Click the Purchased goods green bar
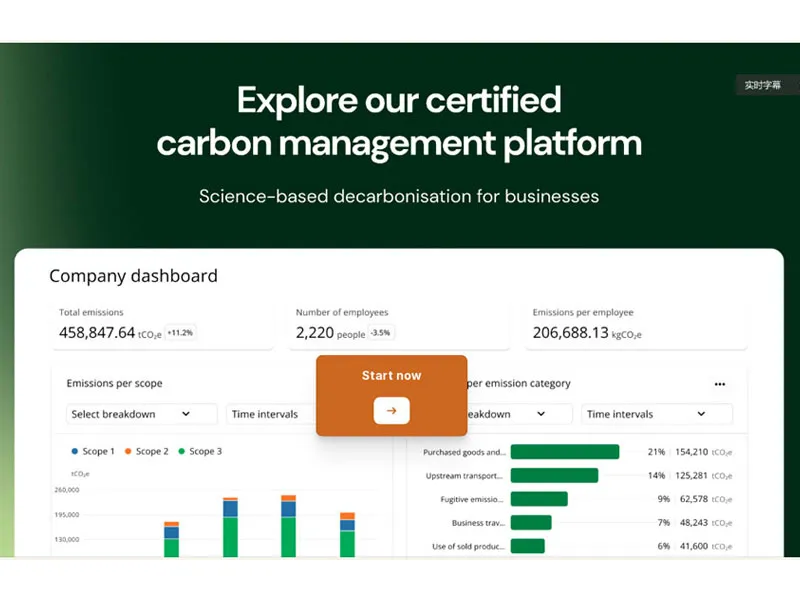 pyautogui.click(x=565, y=452)
